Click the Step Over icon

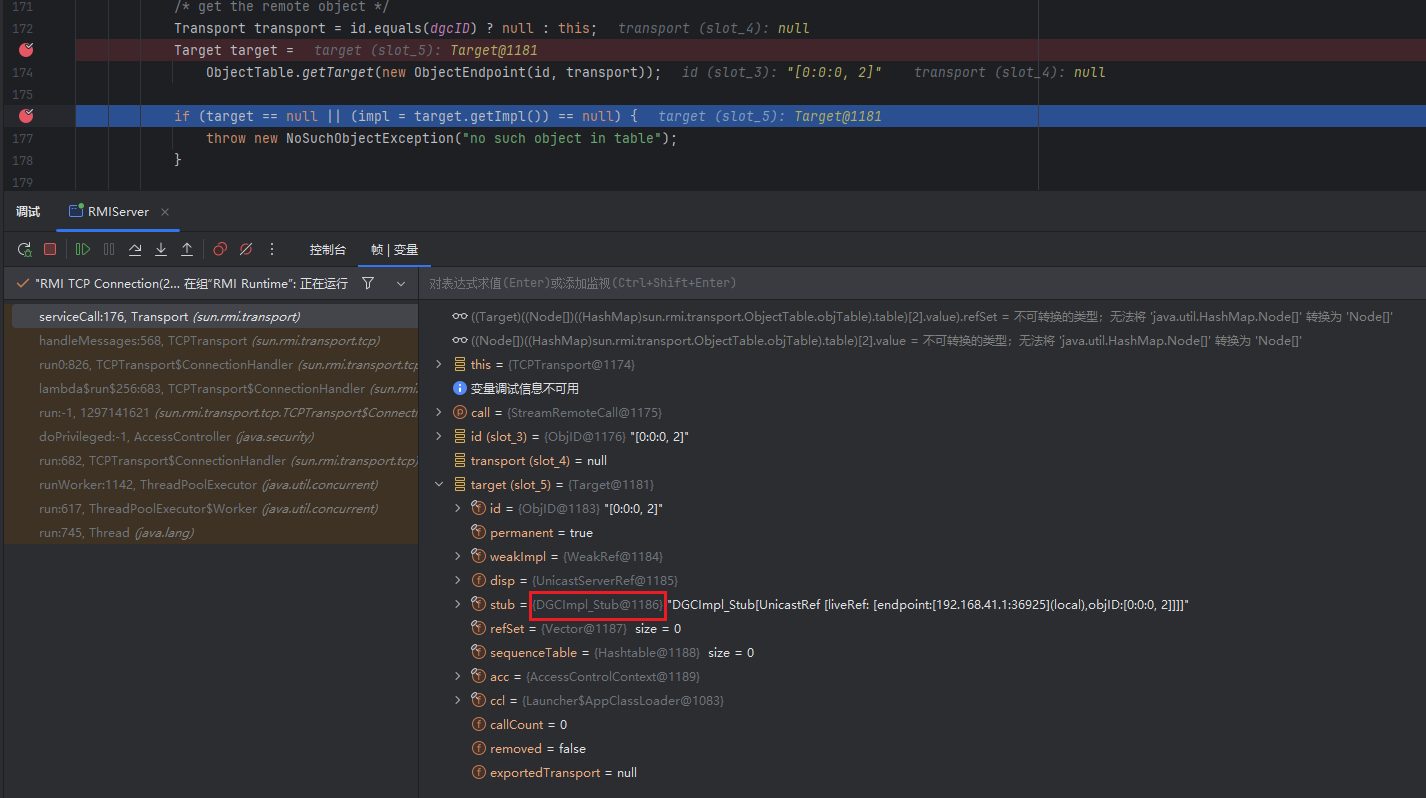click(x=135, y=249)
